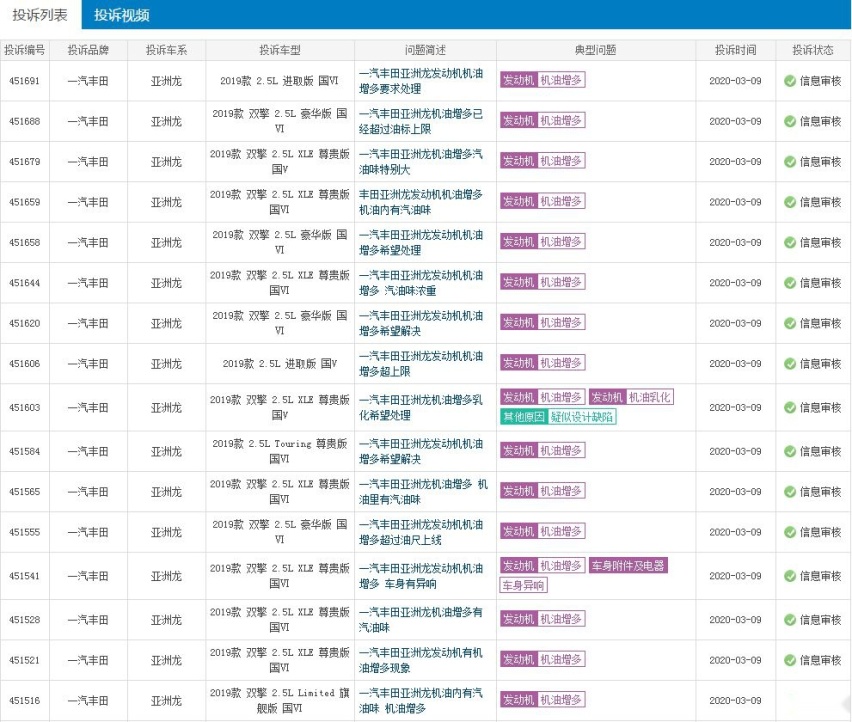852x722 pixels.
Task: Select complaint number 451603
Action: click(24, 407)
